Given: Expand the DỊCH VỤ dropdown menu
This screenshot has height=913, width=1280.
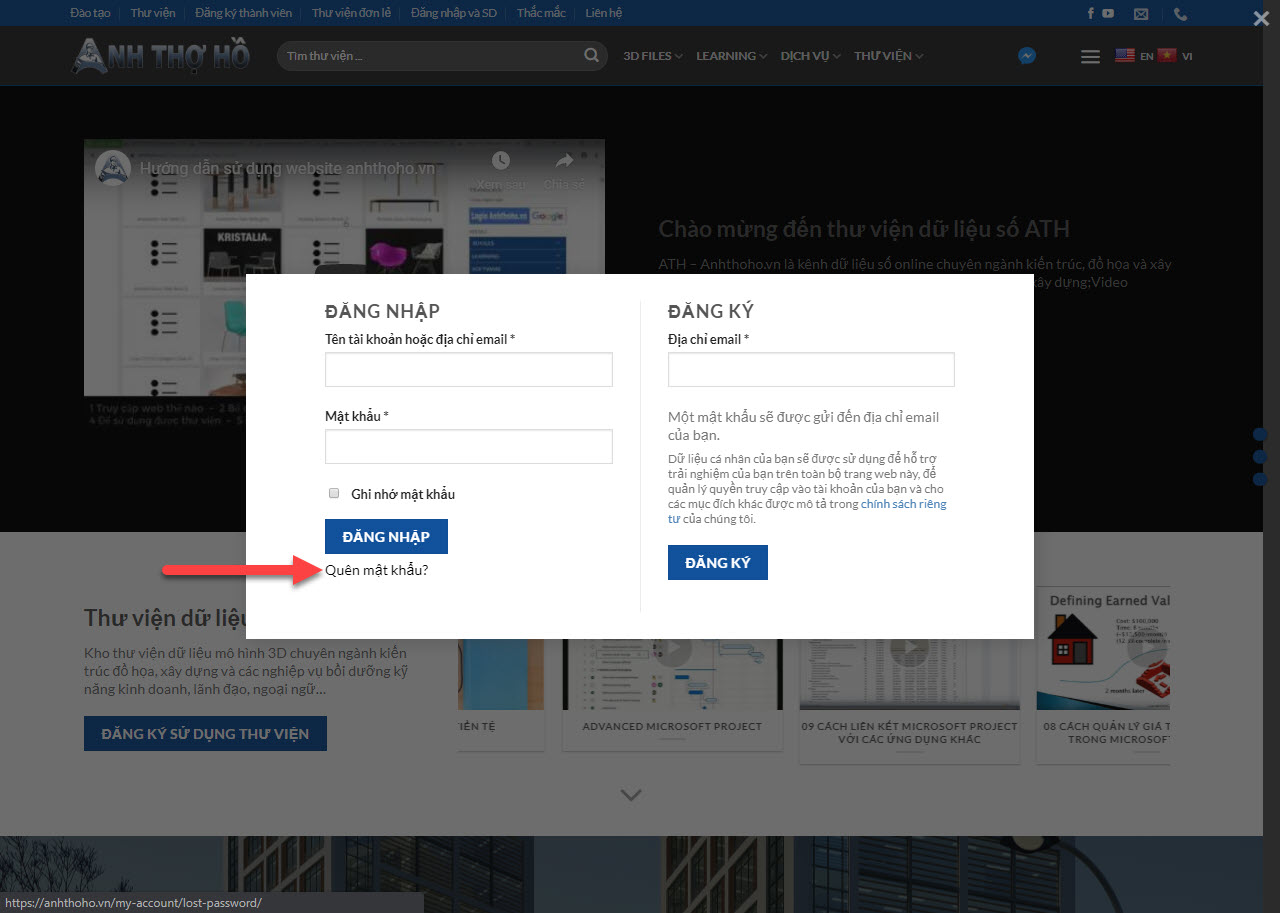Looking at the screenshot, I should tap(810, 56).
